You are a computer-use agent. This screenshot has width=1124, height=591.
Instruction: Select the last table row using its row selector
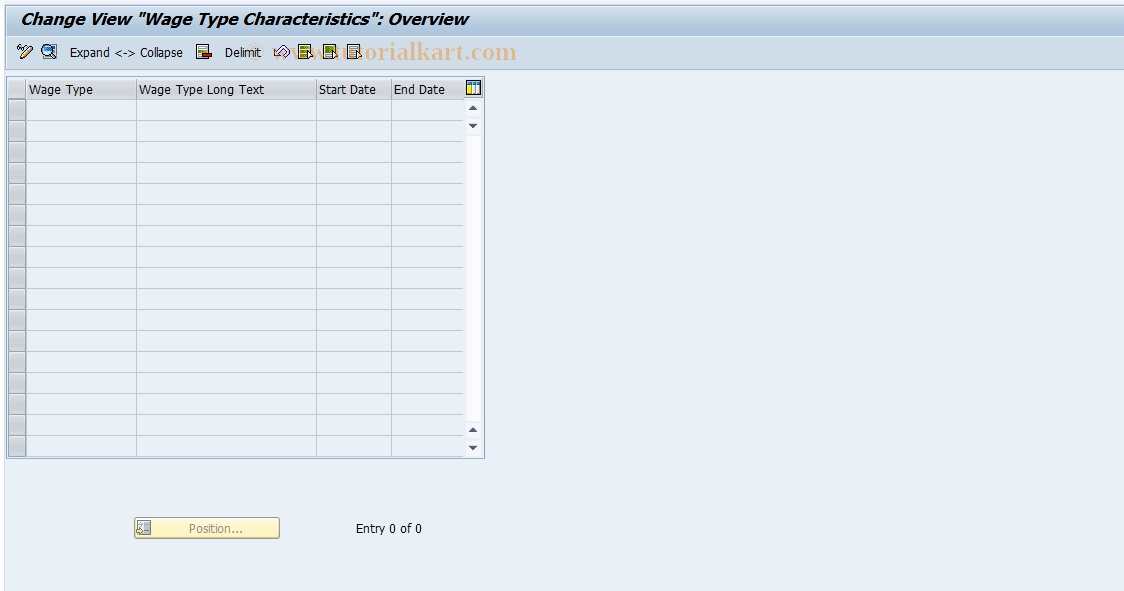(x=16, y=446)
